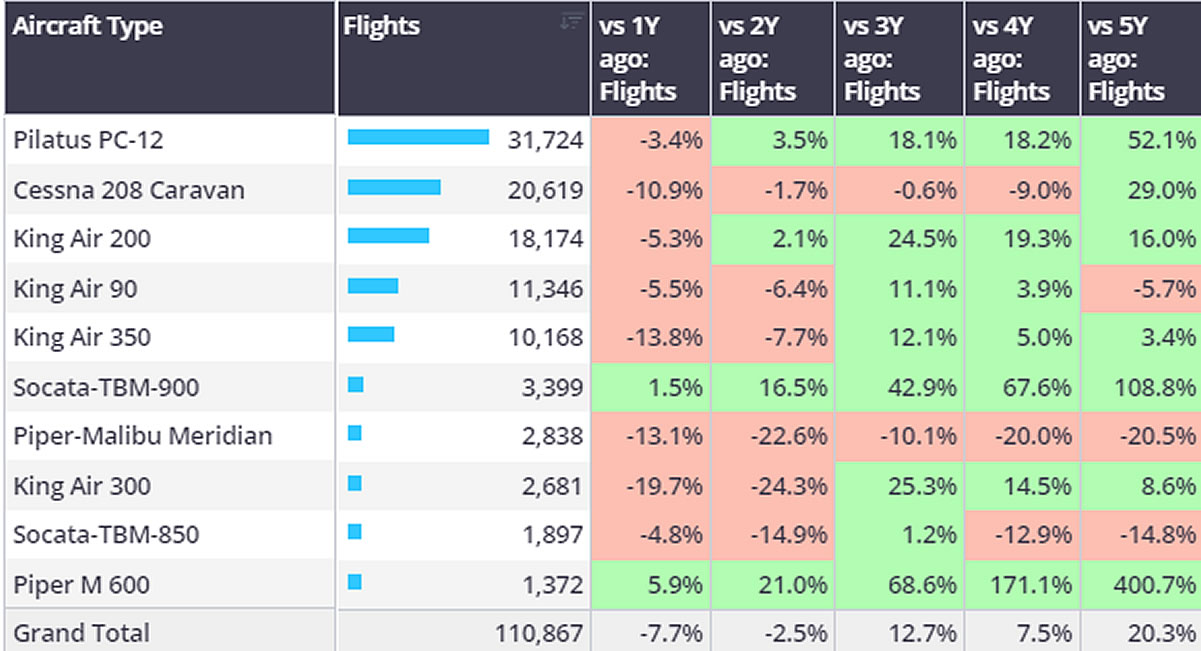Image resolution: width=1201 pixels, height=651 pixels.
Task: Select the King Air 200 row label
Action: pyautogui.click(x=82, y=239)
